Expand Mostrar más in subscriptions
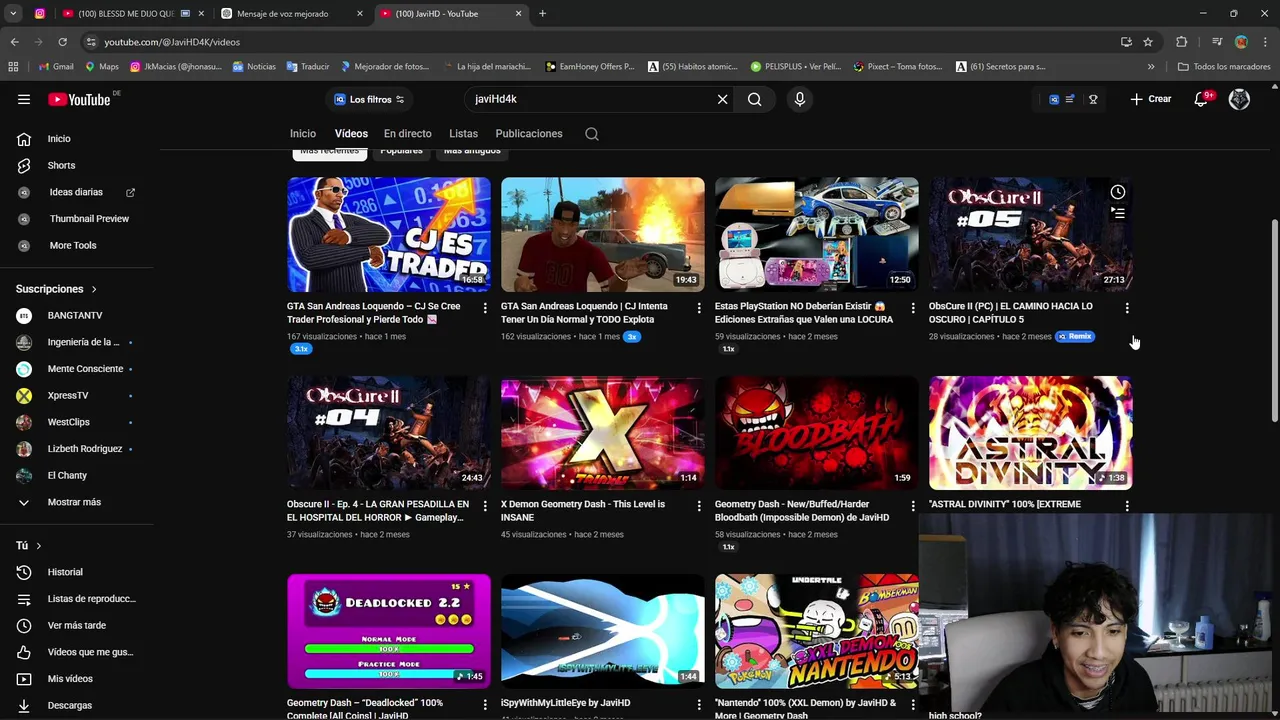The height and width of the screenshot is (720, 1280). point(74,502)
